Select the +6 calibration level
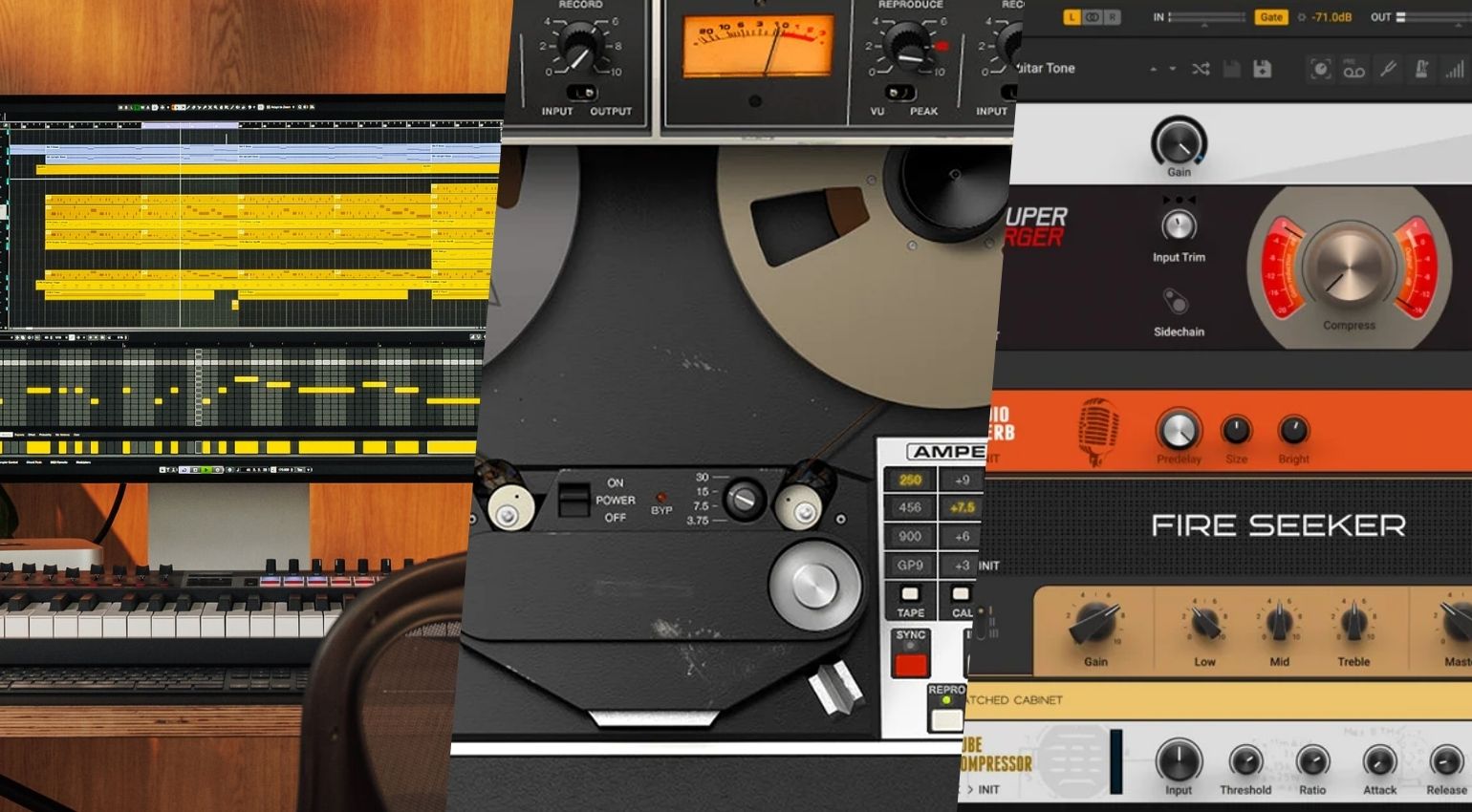The height and width of the screenshot is (812, 1472). pyautogui.click(x=961, y=536)
